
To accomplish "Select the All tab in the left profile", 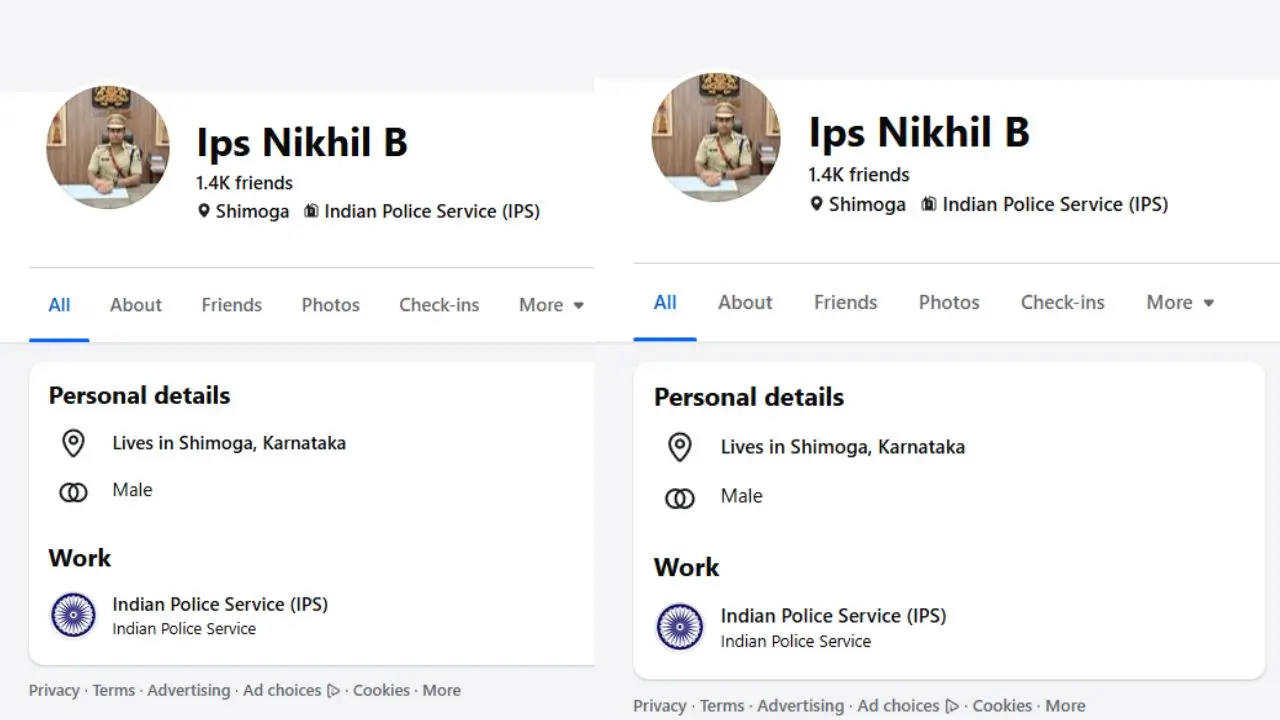I will pyautogui.click(x=59, y=305).
